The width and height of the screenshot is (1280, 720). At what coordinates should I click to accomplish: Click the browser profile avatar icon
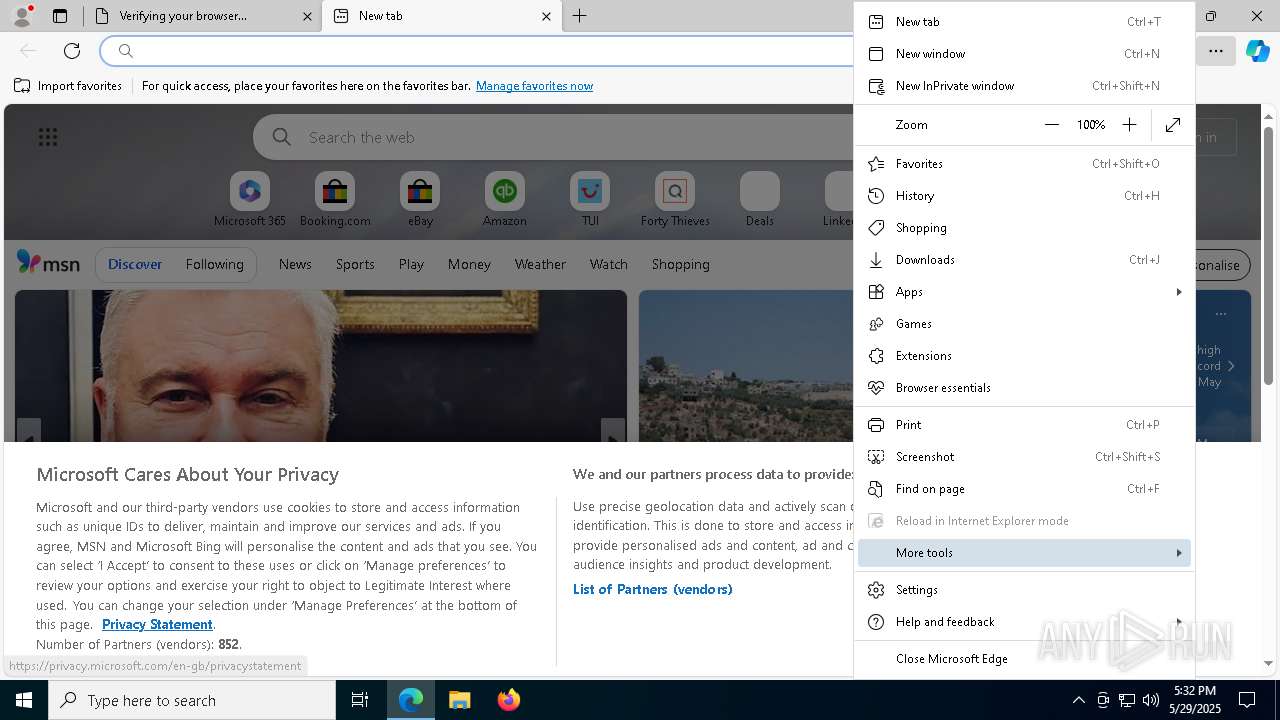click(21, 15)
